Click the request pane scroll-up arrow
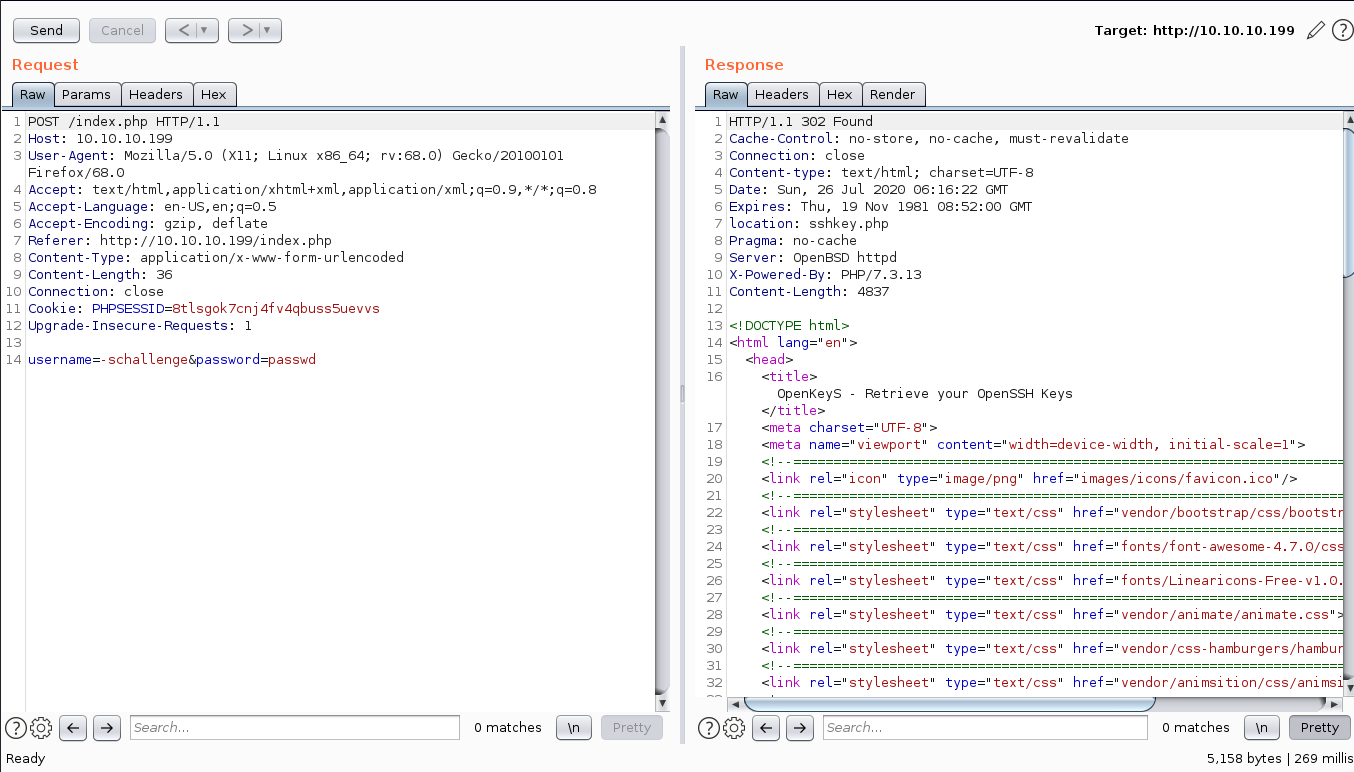Image resolution: width=1354 pixels, height=772 pixels. (x=662, y=119)
